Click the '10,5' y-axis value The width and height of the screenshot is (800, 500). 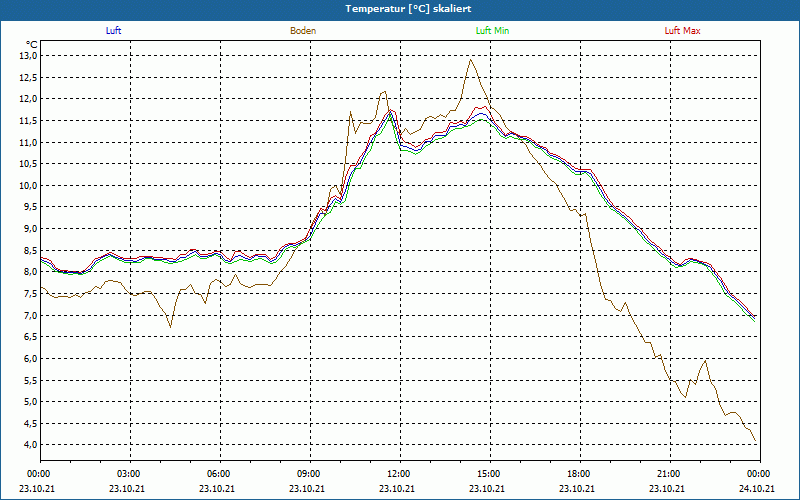29,163
